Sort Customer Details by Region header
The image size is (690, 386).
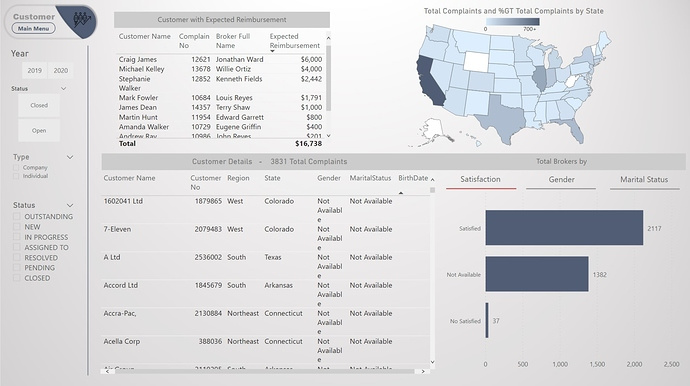tap(238, 178)
